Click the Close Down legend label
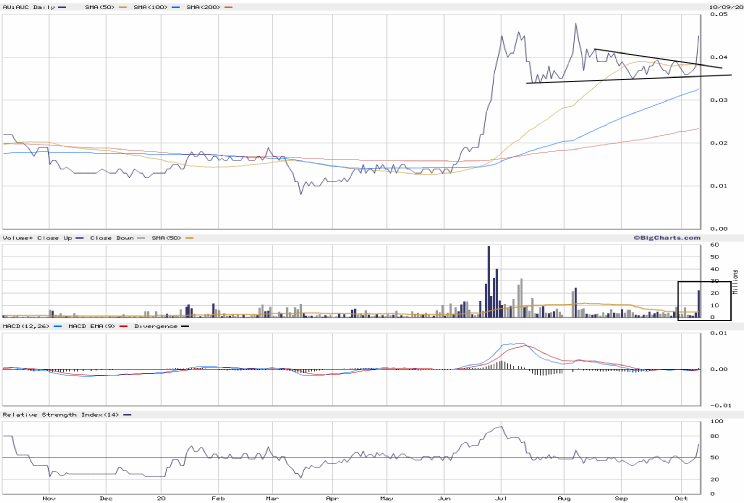 point(112,237)
